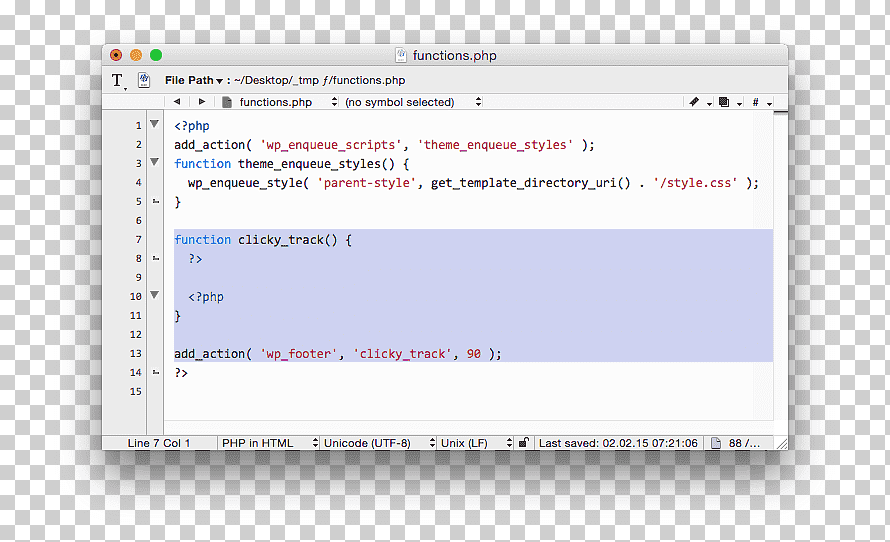Open the no symbol selected popup
Screen dimensions: 890x542
(413, 102)
